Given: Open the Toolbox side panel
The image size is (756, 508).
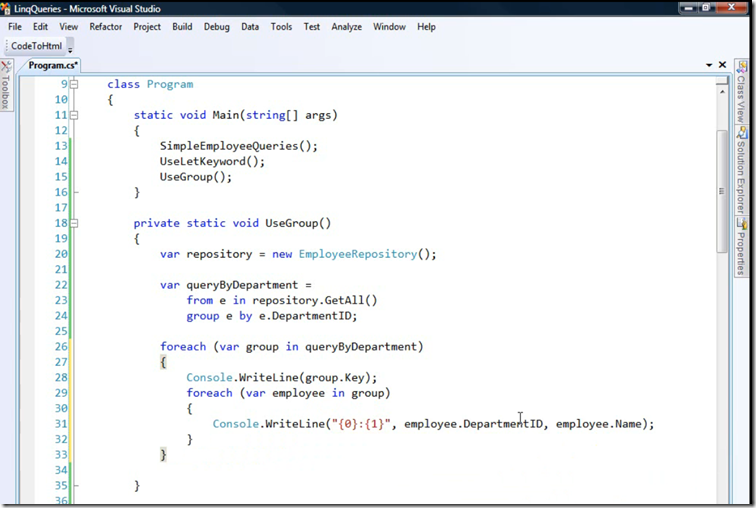Looking at the screenshot, I should coord(6,85).
